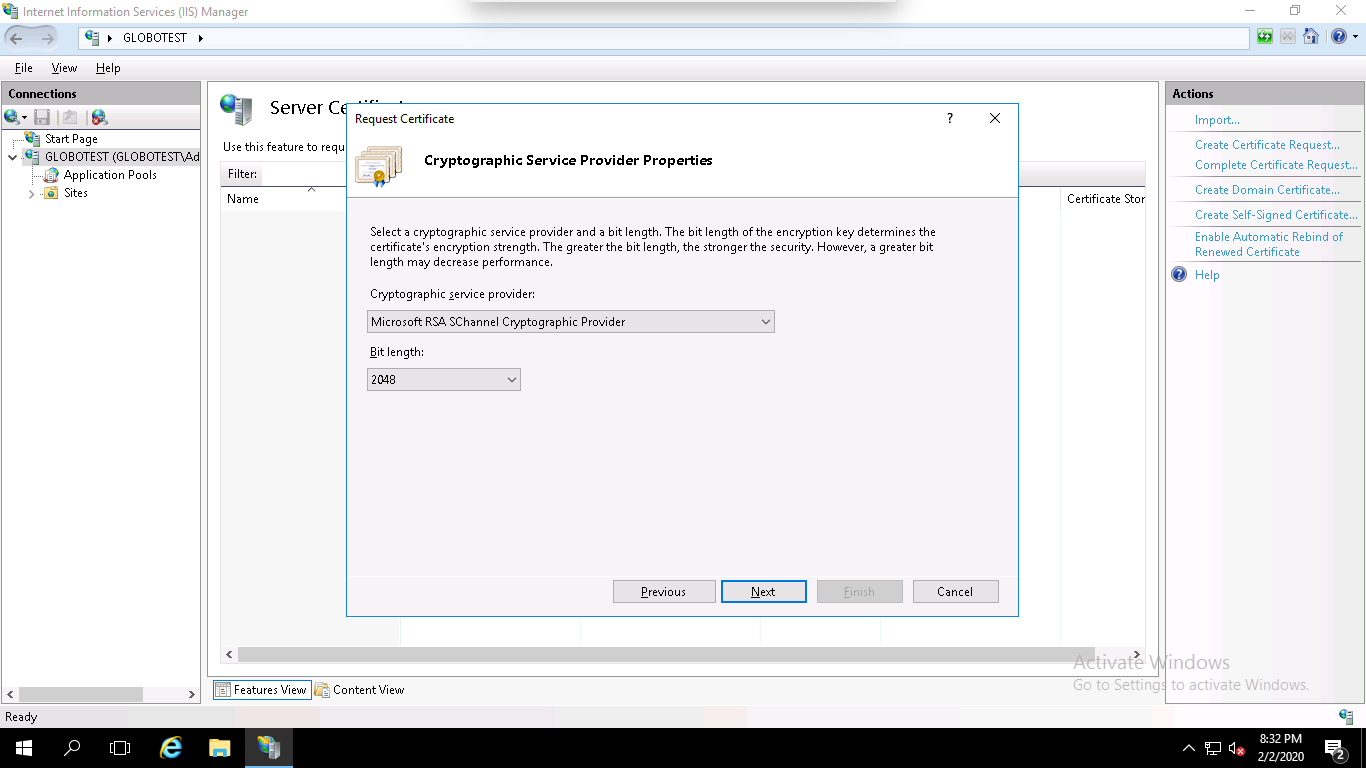Click the gray Stop icon in address bar
Image resolution: width=1366 pixels, height=768 pixels.
coord(1287,37)
